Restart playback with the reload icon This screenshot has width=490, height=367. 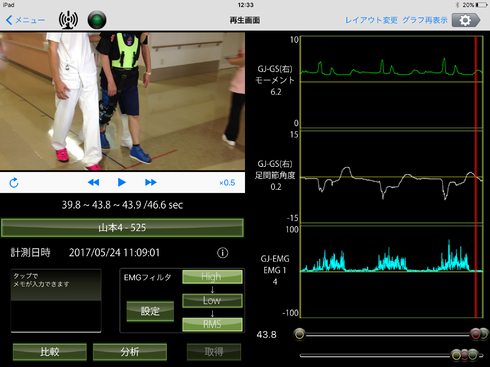pyautogui.click(x=14, y=183)
